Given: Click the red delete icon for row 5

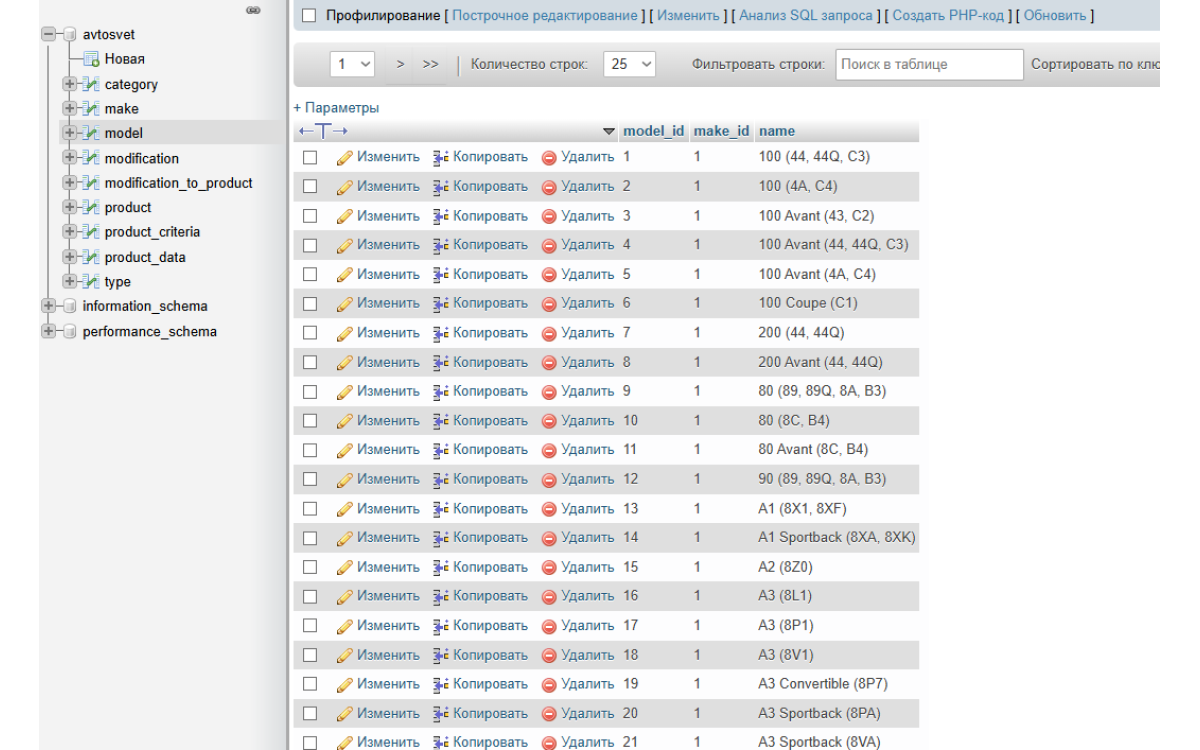Looking at the screenshot, I should [x=549, y=275].
